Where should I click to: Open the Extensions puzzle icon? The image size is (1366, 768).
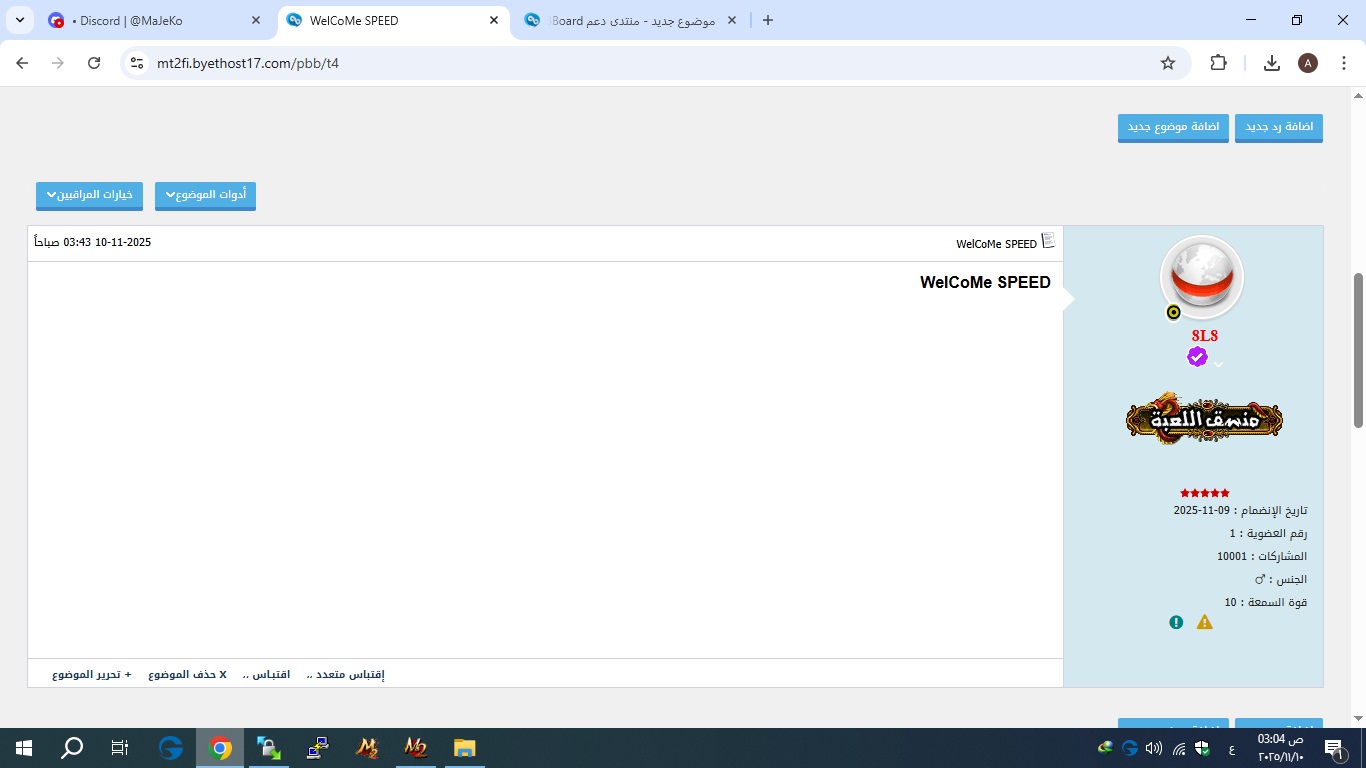click(1218, 63)
